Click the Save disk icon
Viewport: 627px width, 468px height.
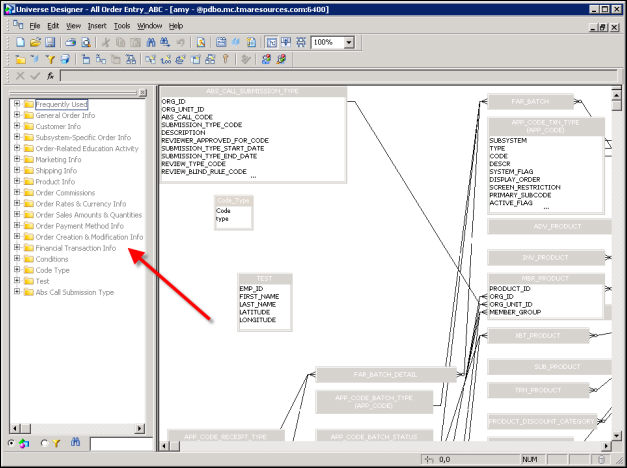coord(49,43)
